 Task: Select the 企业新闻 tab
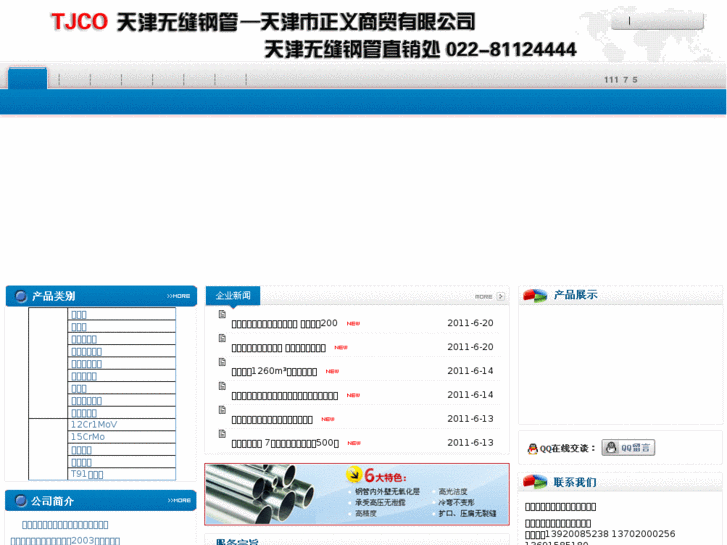point(233,295)
